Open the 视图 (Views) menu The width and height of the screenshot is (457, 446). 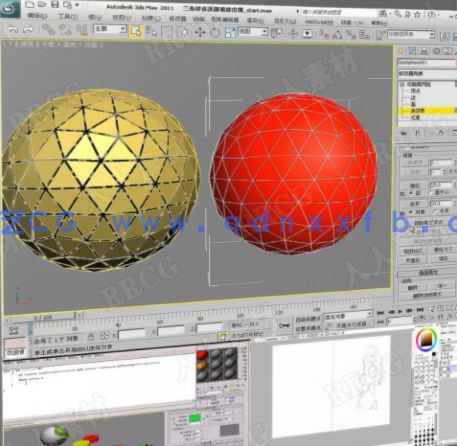pyautogui.click(x=121, y=18)
